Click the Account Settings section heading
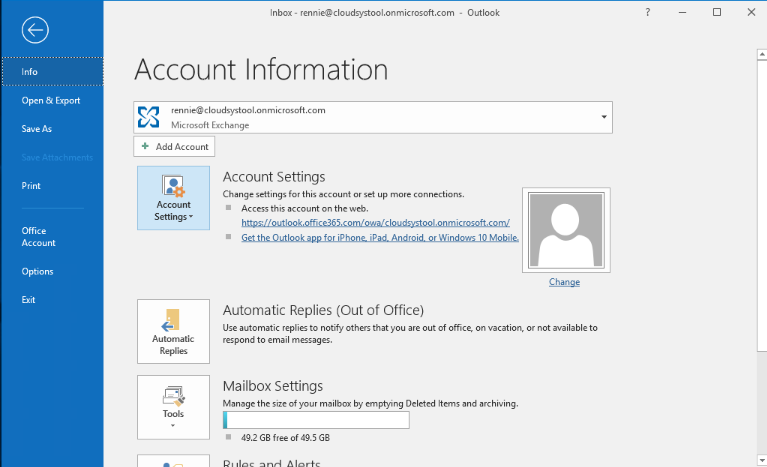Viewport: 767px width, 467px height. click(x=274, y=177)
